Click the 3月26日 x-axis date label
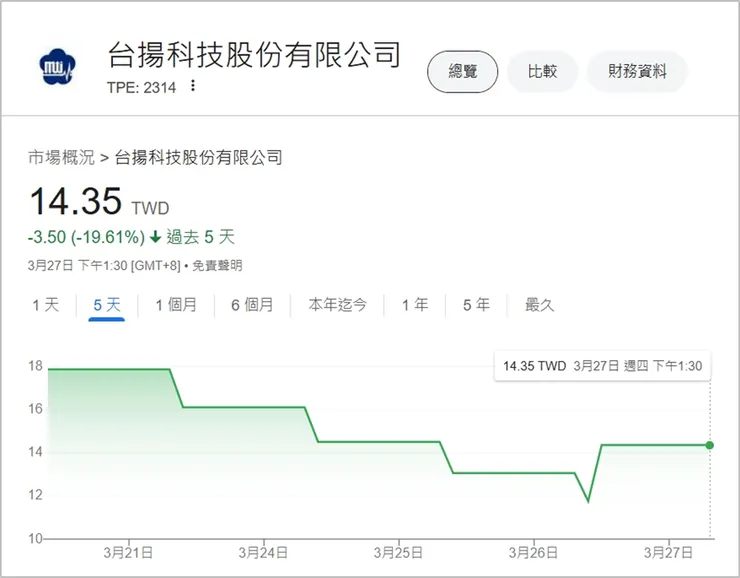 (x=533, y=552)
